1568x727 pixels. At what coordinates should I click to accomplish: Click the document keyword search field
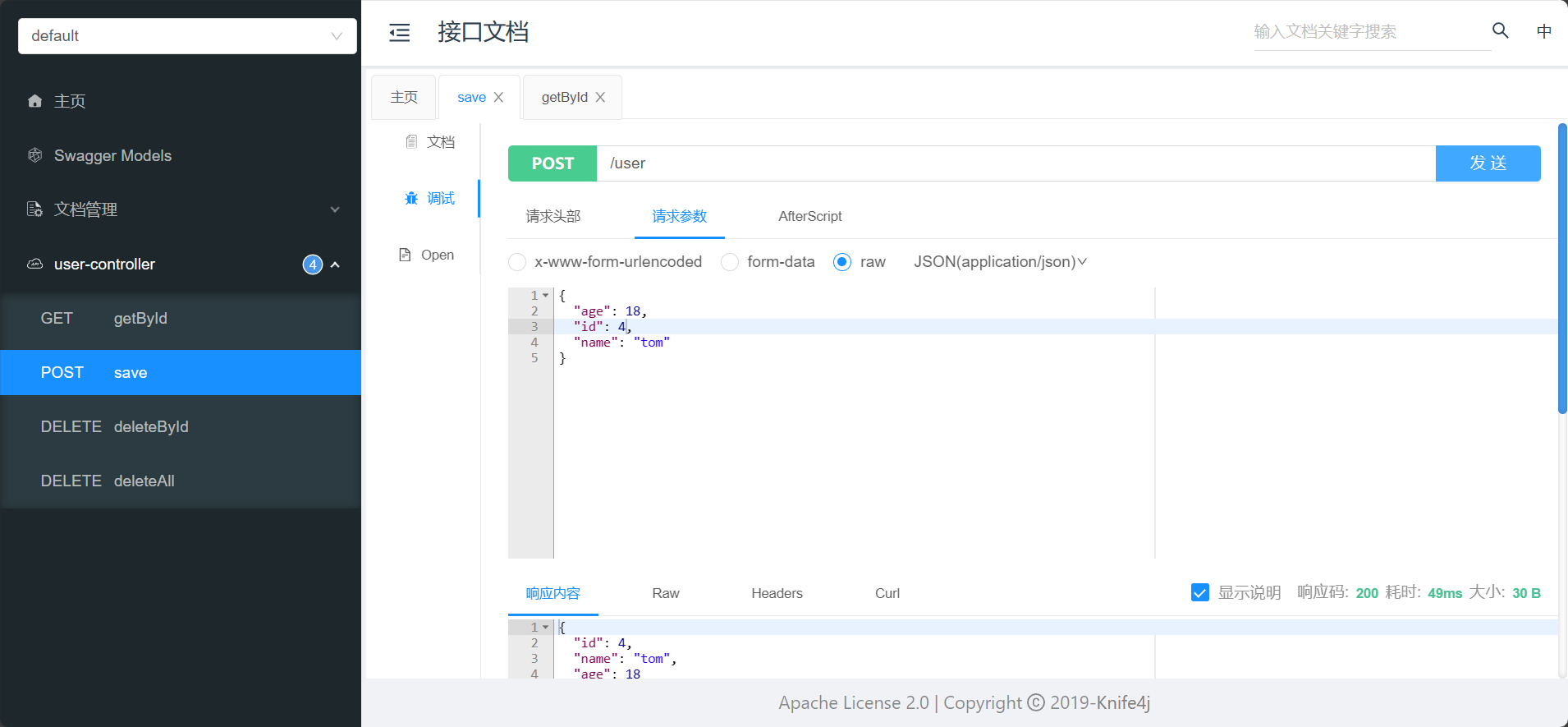tap(1369, 32)
